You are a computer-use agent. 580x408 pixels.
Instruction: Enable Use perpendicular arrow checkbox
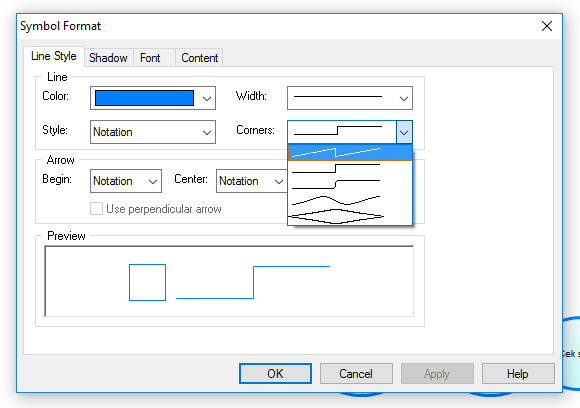(97, 209)
